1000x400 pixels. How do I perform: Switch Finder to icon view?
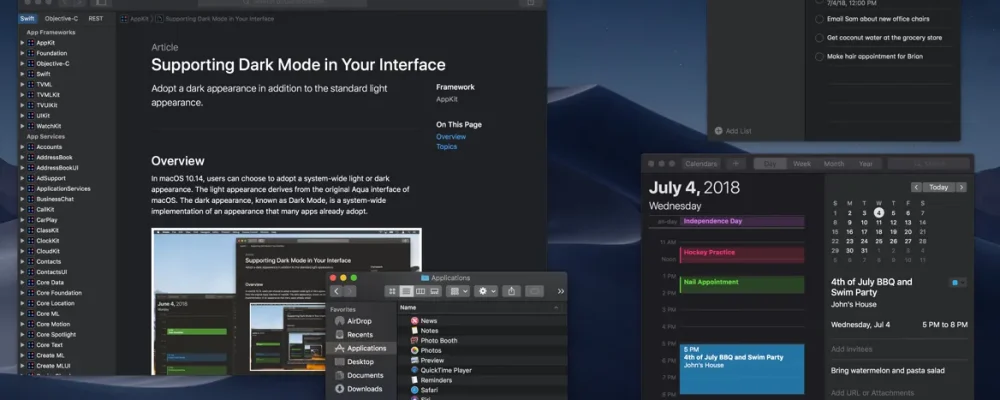click(x=392, y=291)
